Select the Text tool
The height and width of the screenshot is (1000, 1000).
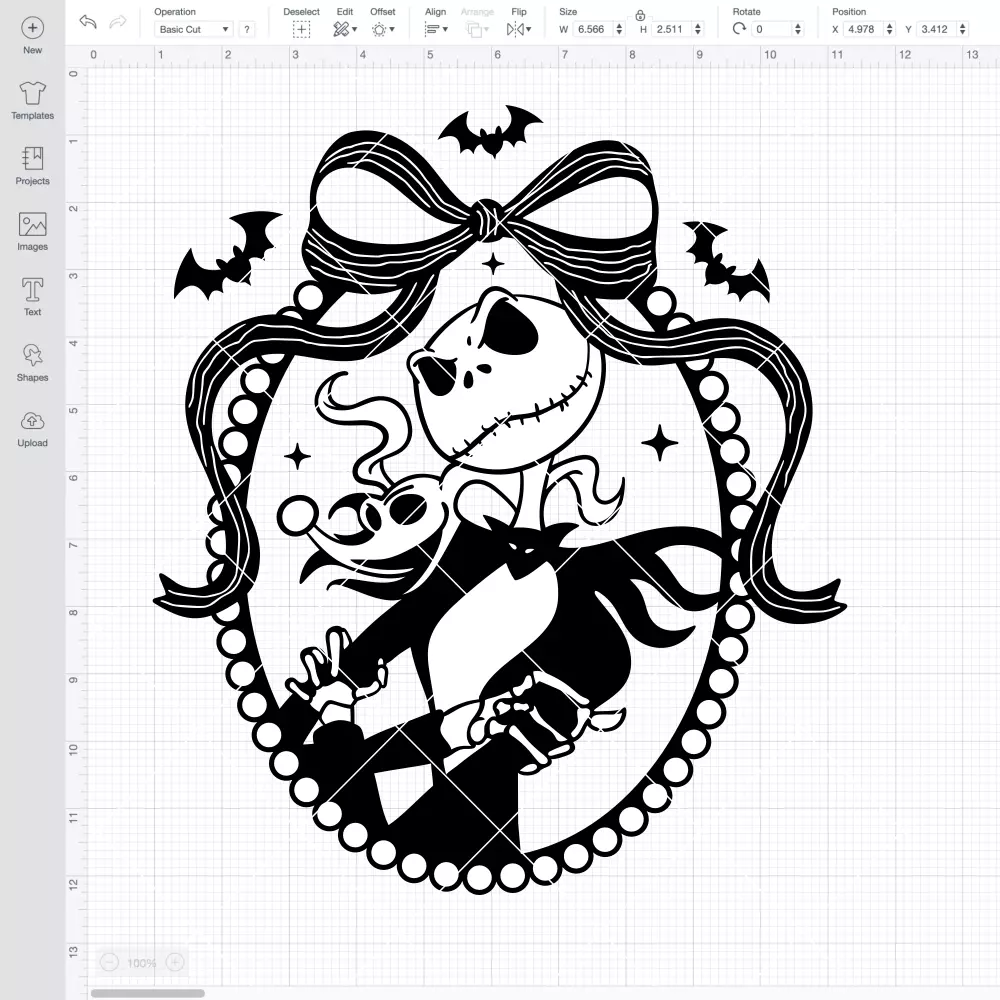click(x=33, y=297)
